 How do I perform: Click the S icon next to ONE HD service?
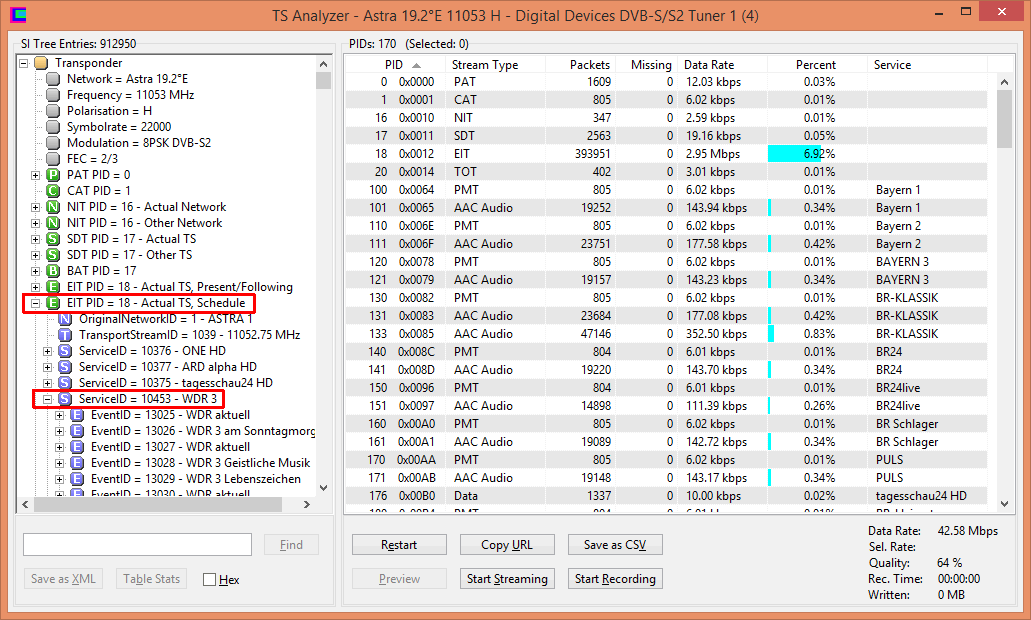pyautogui.click(x=65, y=351)
